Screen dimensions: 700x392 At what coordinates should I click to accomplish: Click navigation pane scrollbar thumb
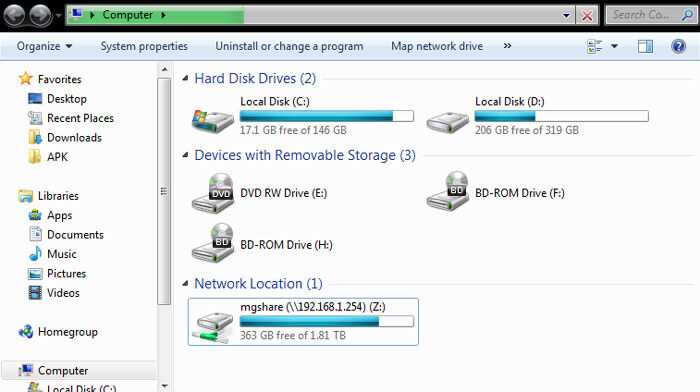(x=164, y=191)
